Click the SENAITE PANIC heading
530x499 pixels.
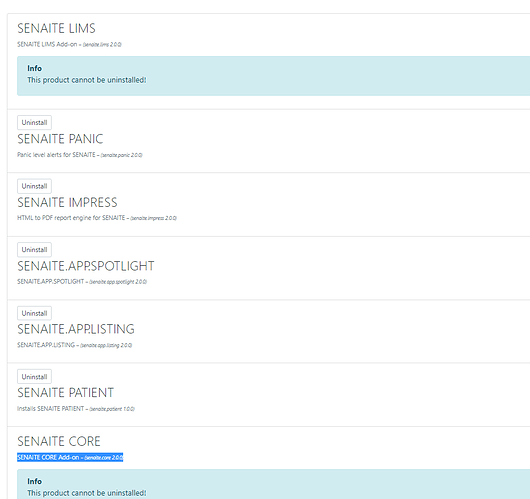tap(60, 139)
